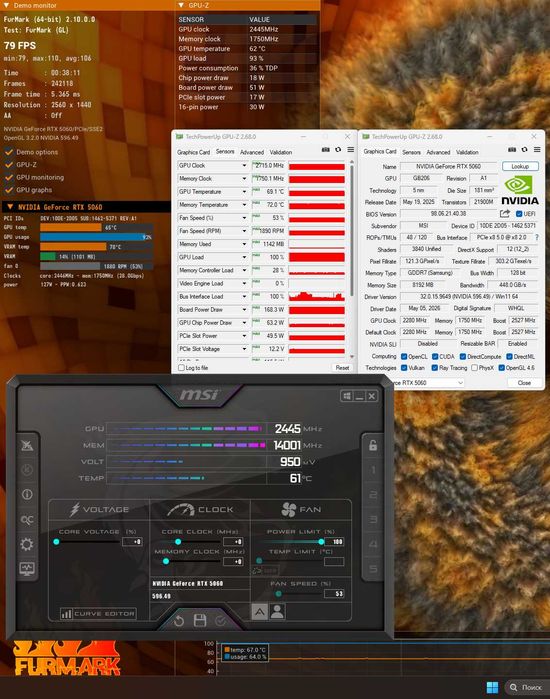Collapse the GPU-Z overlay panel in FurMark
This screenshot has width=550, height=699.
pos(181,5)
